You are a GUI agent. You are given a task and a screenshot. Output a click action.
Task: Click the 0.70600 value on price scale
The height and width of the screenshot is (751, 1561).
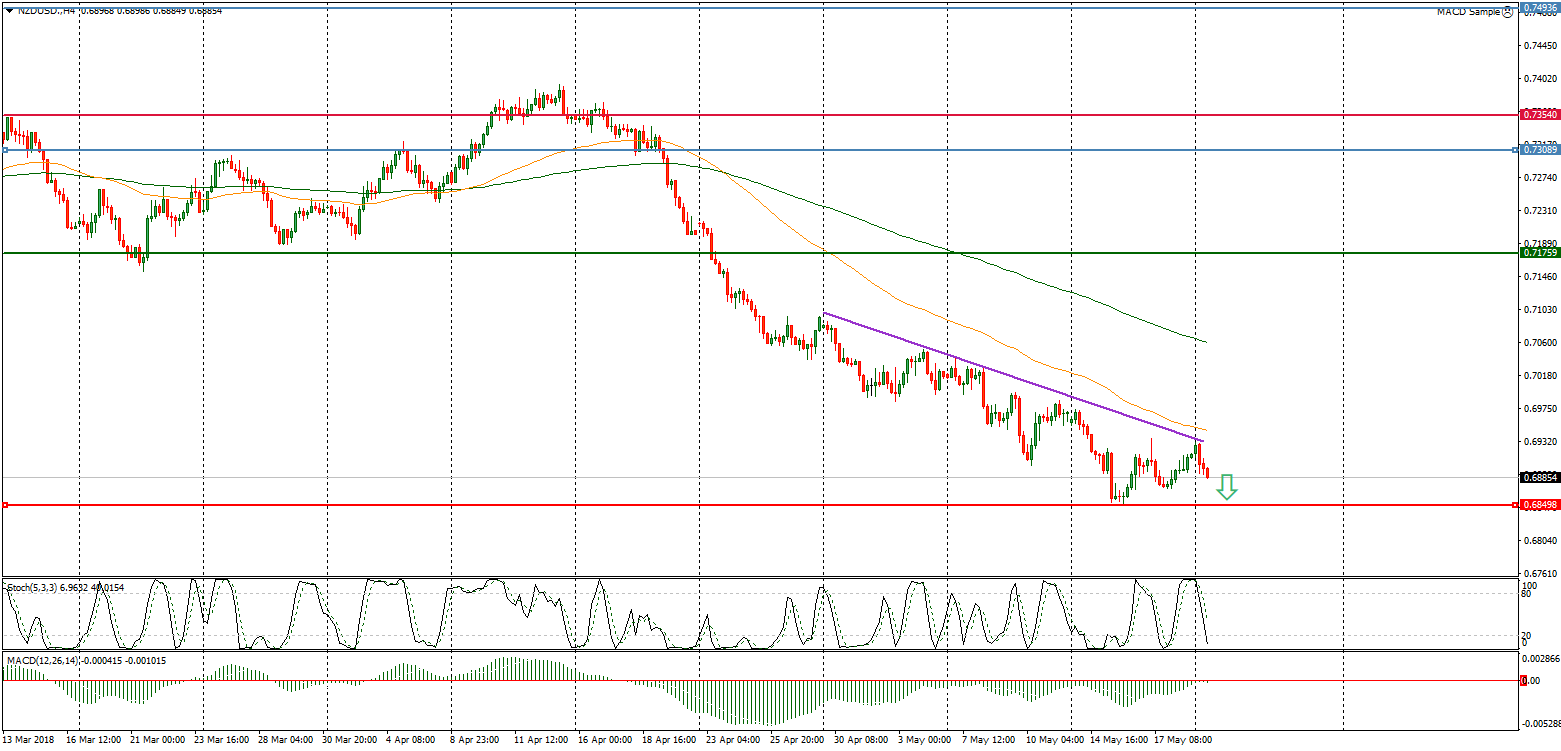coord(1540,343)
